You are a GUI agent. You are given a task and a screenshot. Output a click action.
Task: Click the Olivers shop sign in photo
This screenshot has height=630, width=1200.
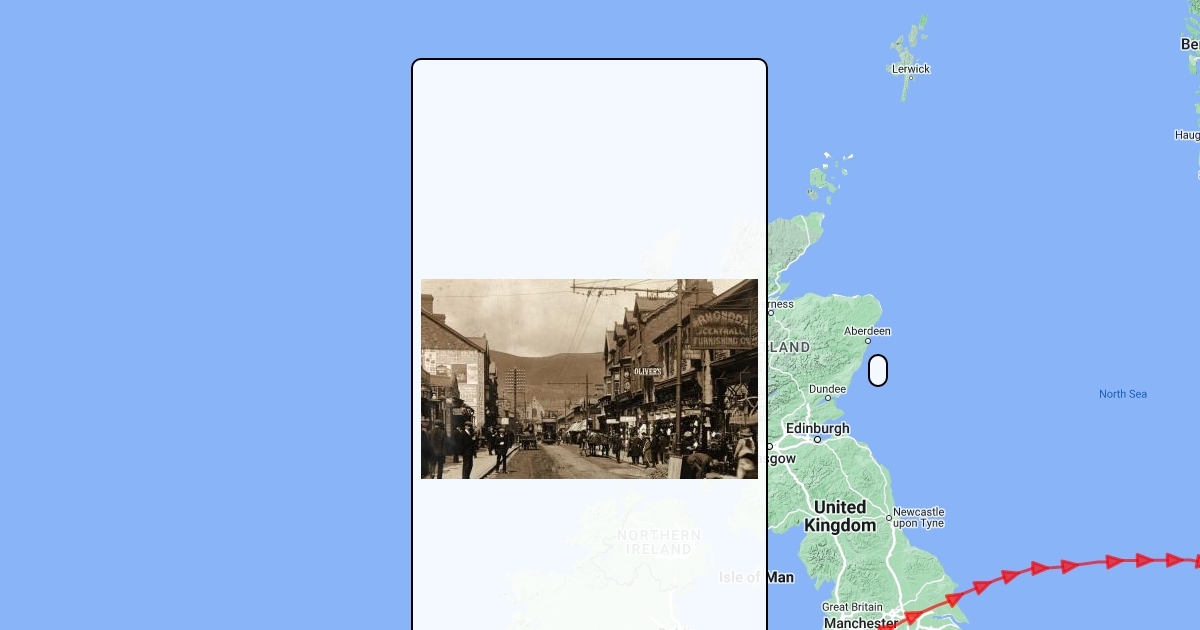647,371
